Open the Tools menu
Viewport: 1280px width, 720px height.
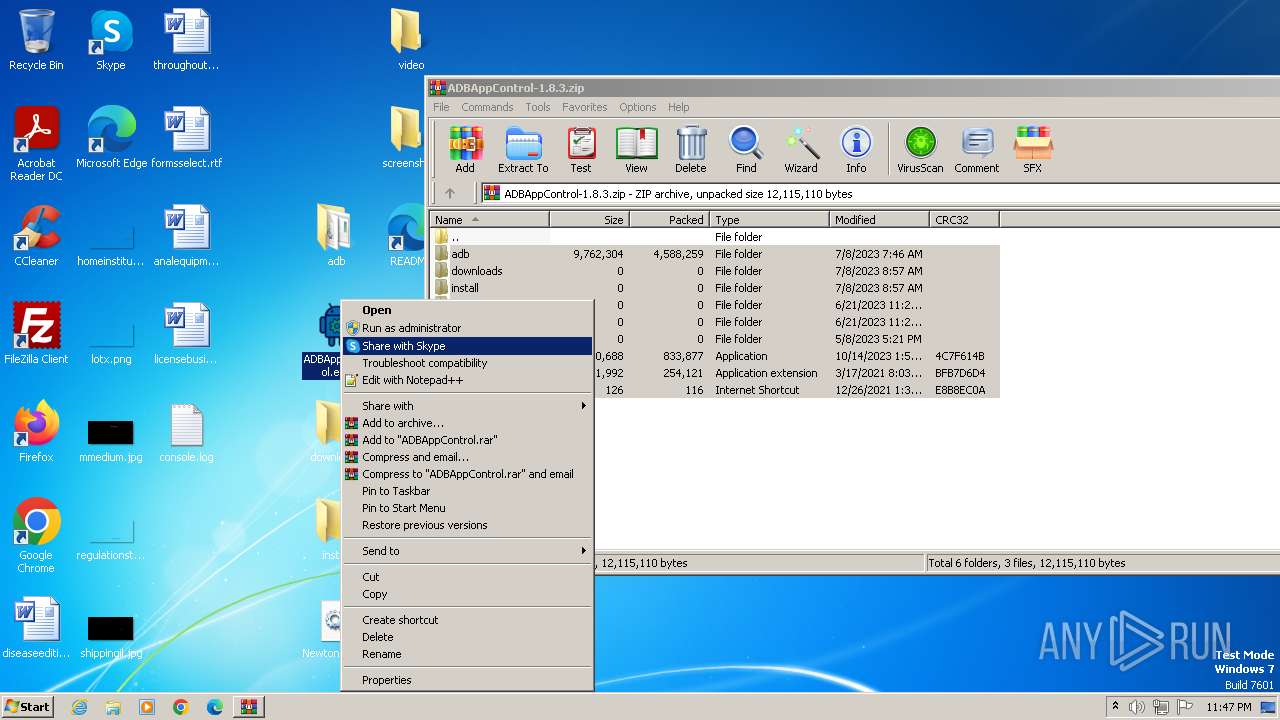click(538, 107)
